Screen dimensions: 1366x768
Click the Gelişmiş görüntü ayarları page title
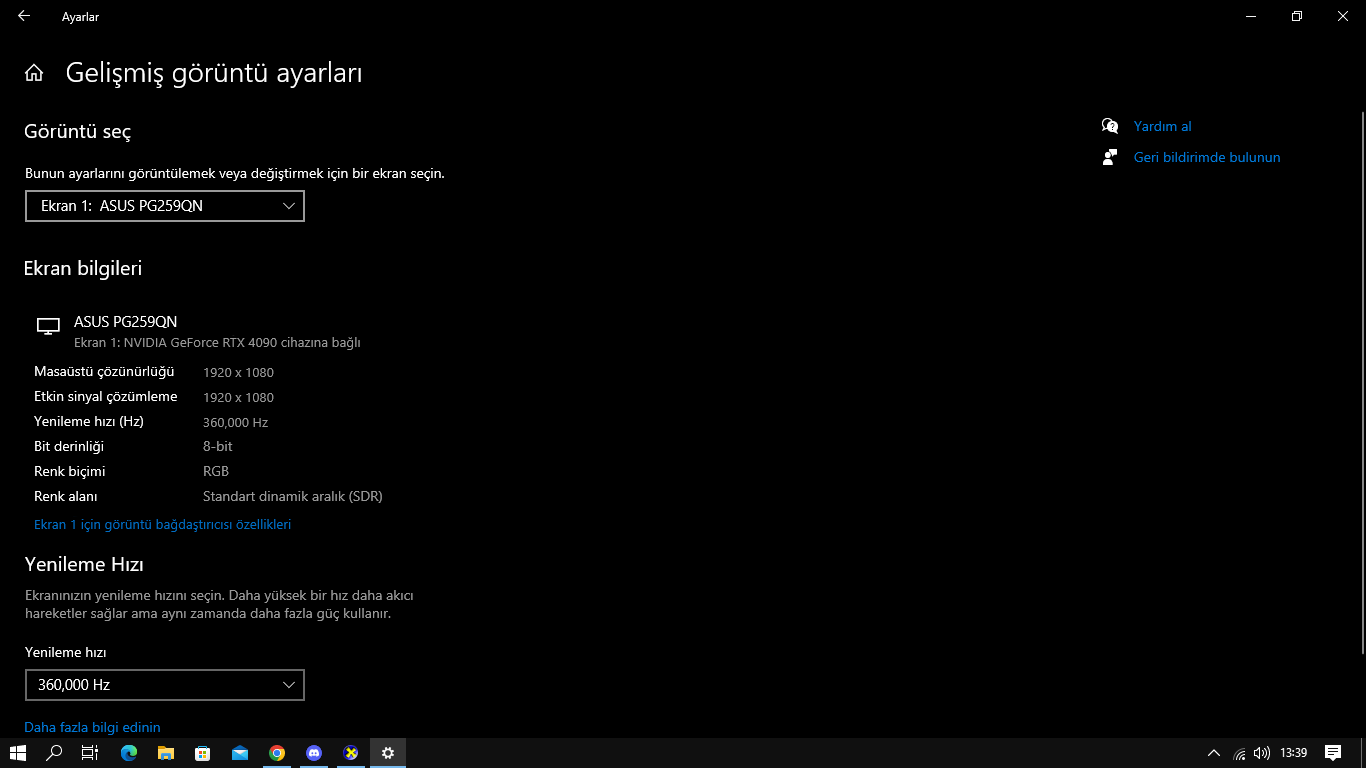[x=214, y=73]
